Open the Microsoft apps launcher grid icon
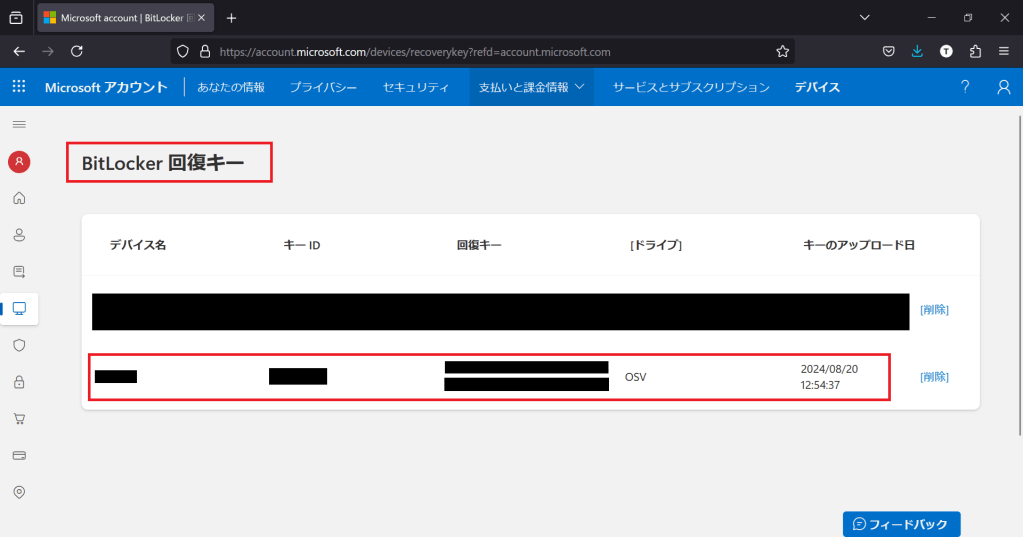 [19, 87]
